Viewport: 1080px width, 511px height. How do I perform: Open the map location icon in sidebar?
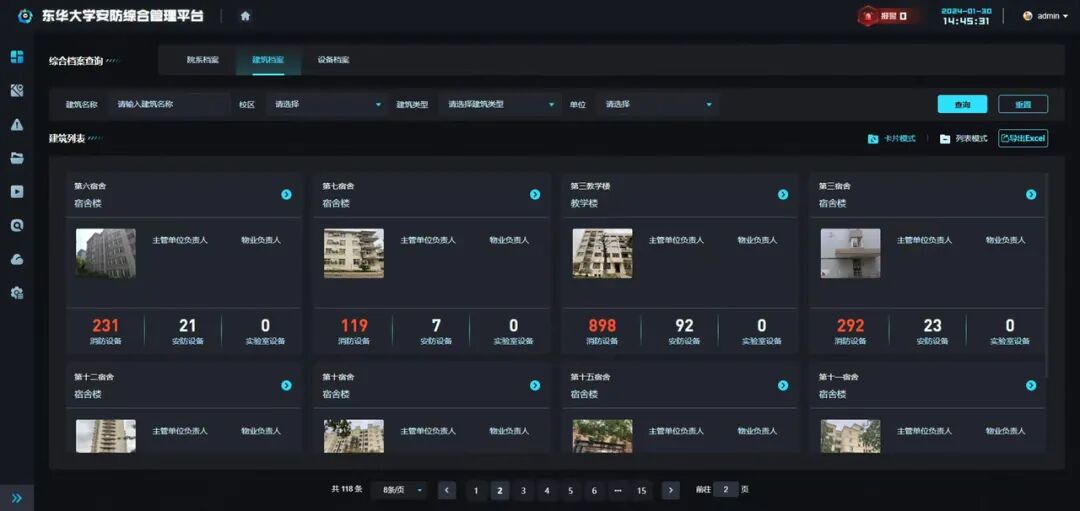17,90
